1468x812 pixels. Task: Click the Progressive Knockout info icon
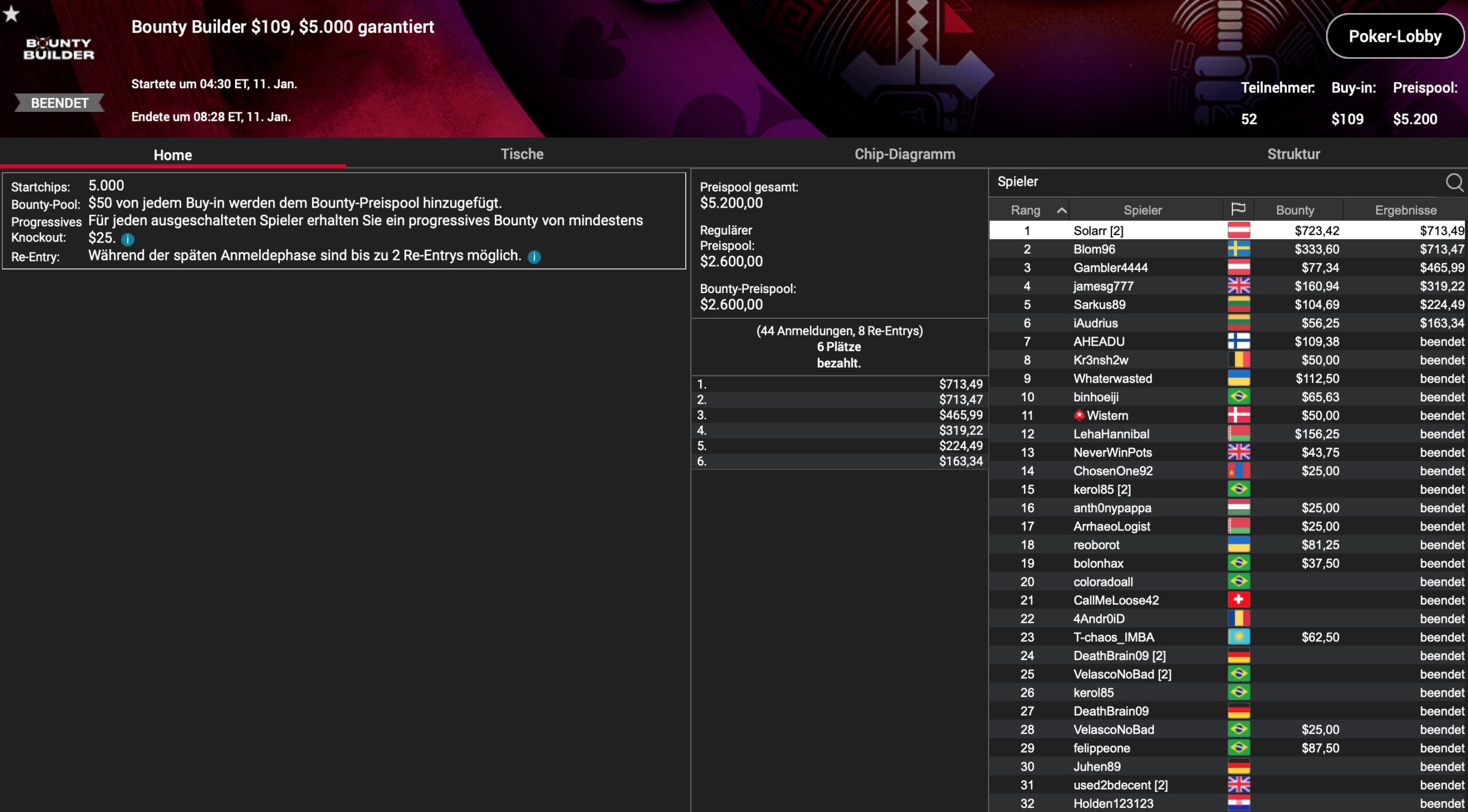pos(128,239)
